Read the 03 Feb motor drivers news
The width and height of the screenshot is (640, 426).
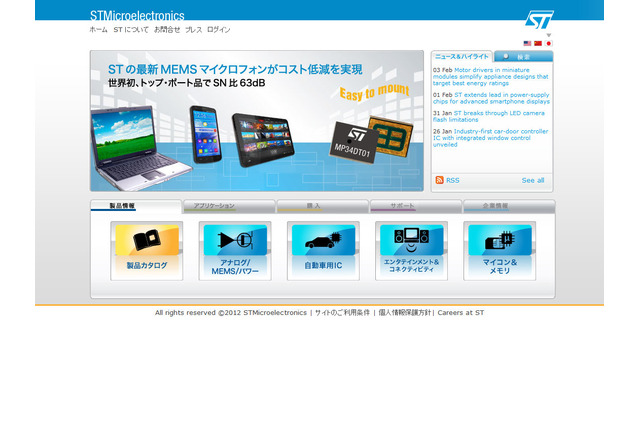(x=491, y=76)
